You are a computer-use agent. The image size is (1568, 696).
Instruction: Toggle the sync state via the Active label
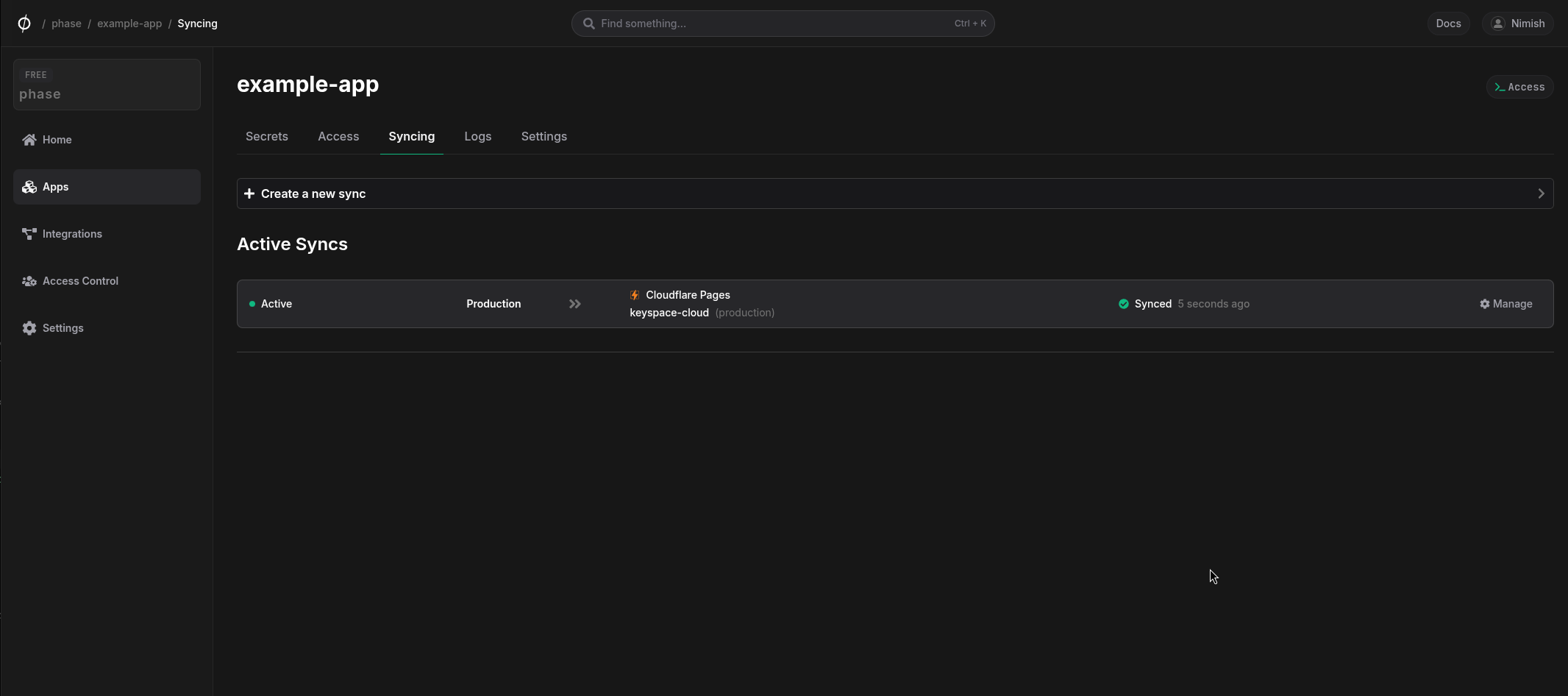click(277, 304)
